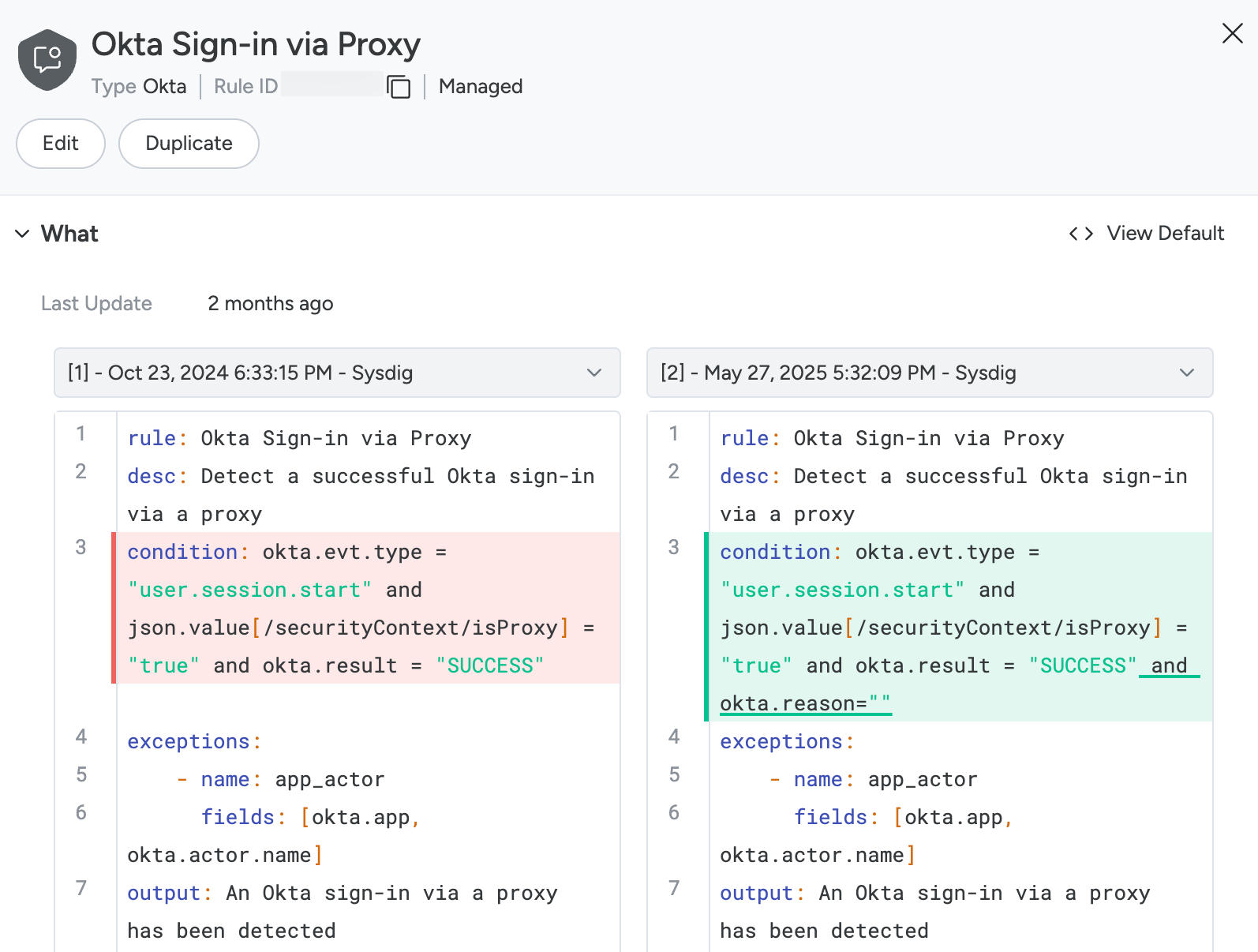Click line number 3 in left diff gutter
This screenshot has height=952, width=1258.
tap(80, 547)
